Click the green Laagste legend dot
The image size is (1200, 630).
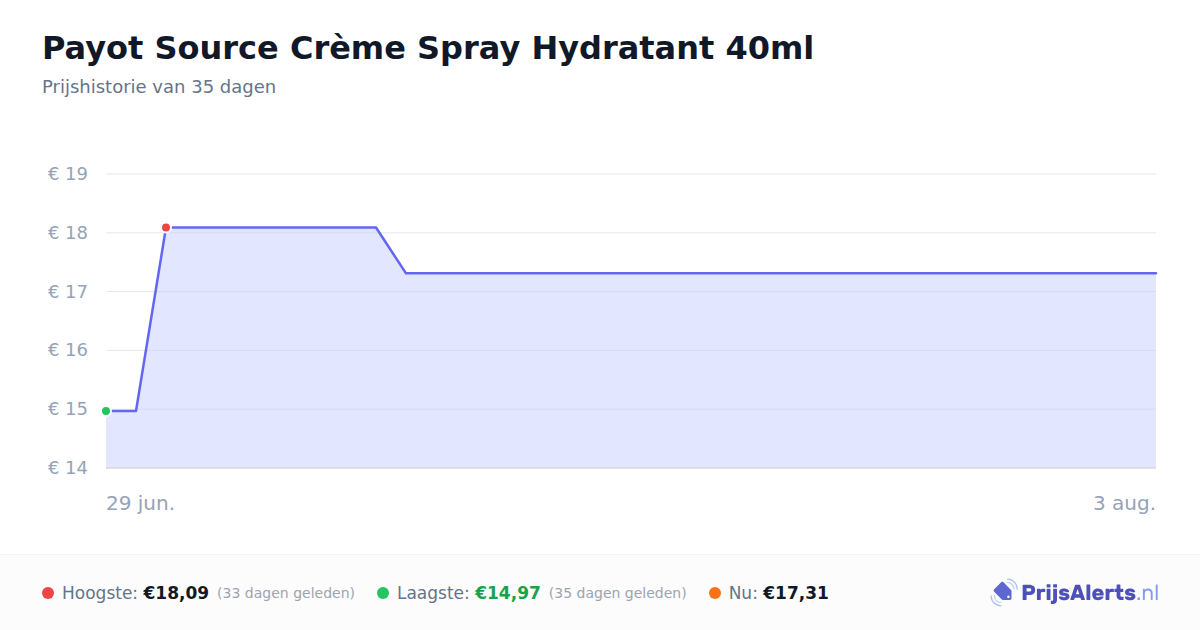tap(383, 594)
